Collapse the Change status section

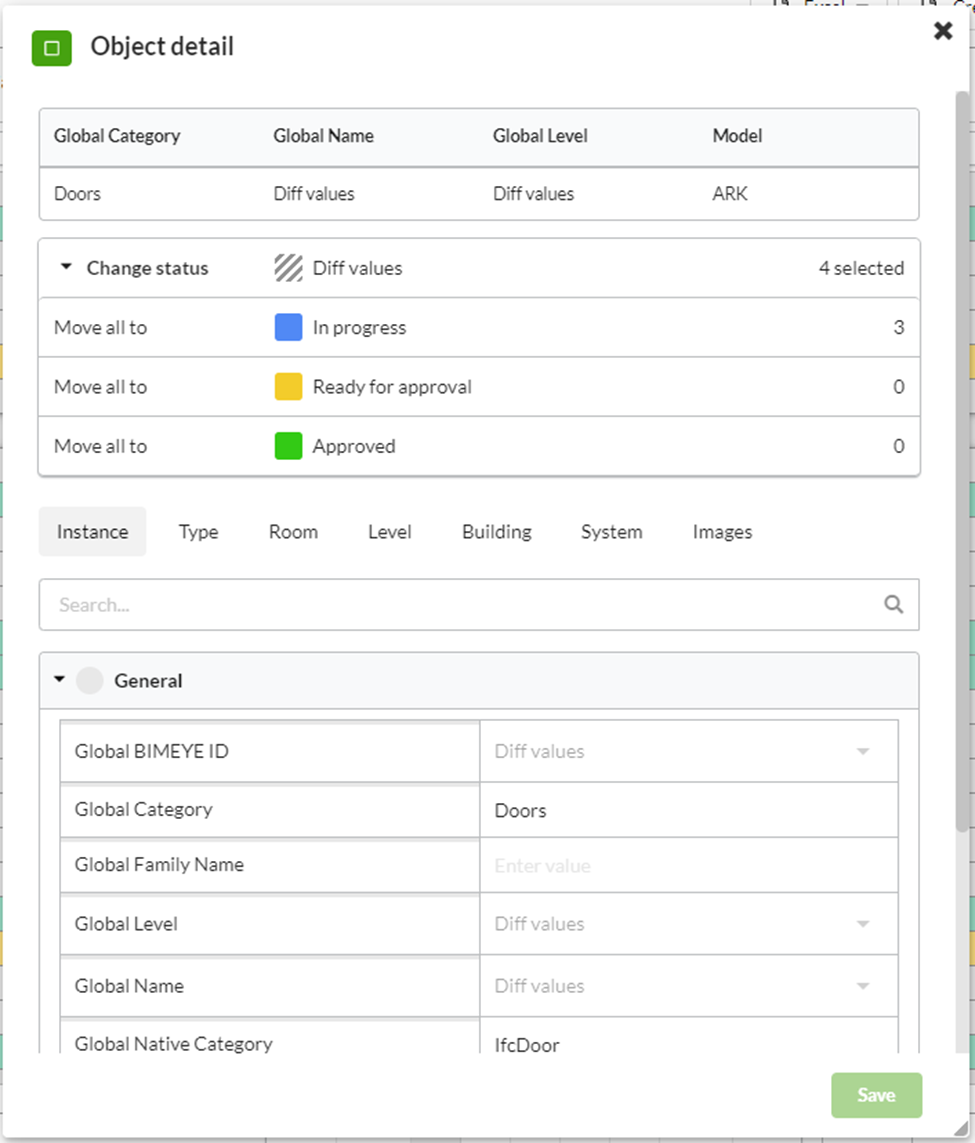(x=66, y=267)
